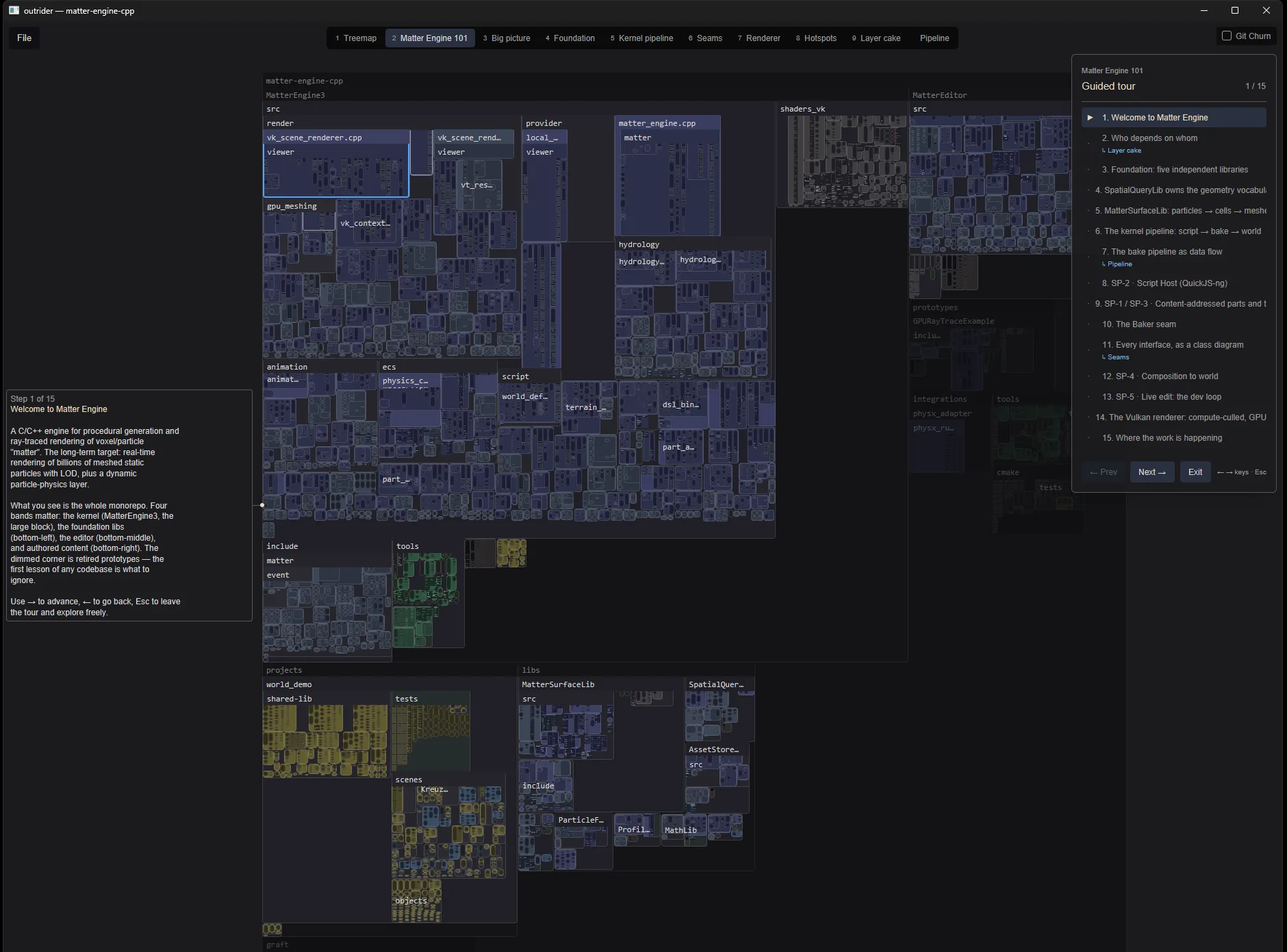Open the File menu

coord(24,38)
